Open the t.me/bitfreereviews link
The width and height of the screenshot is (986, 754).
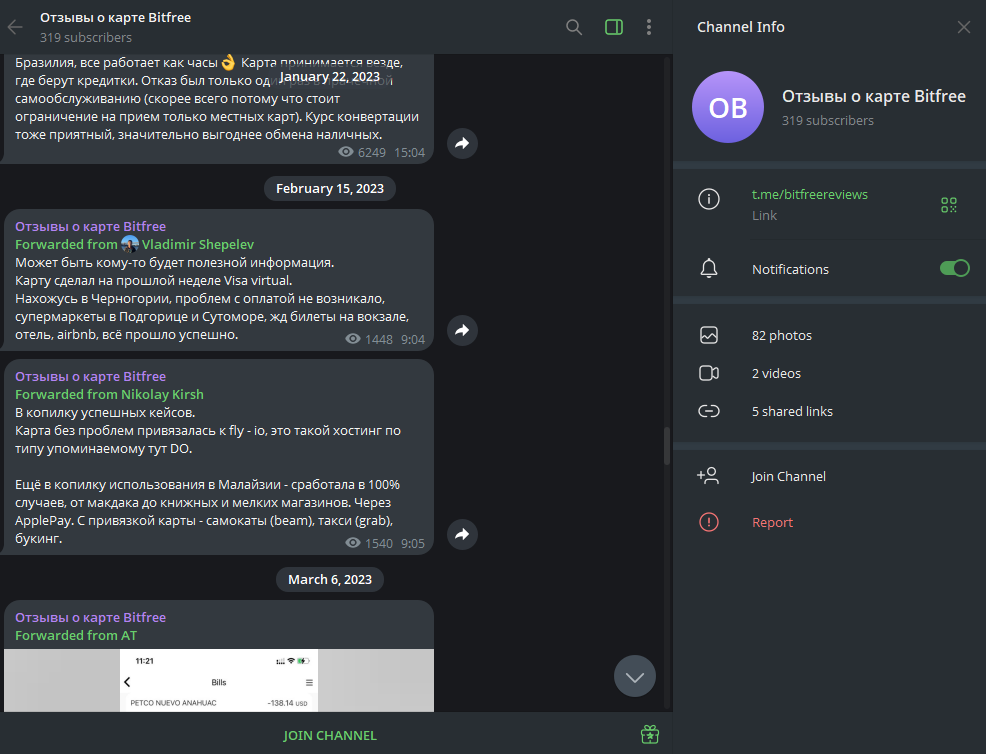[x=810, y=195]
